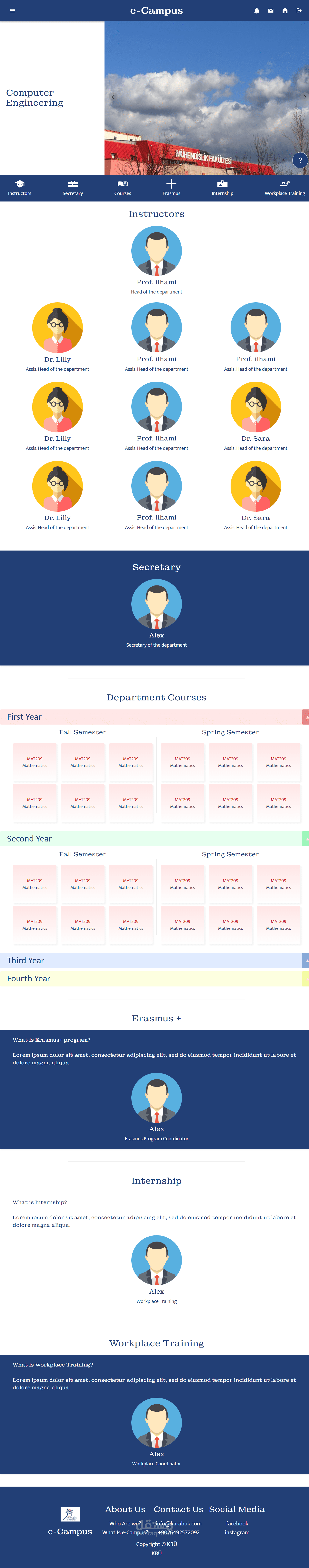Image resolution: width=309 pixels, height=1568 pixels.
Task: Click the 'Department Courses' heading
Action: pyautogui.click(x=156, y=697)
